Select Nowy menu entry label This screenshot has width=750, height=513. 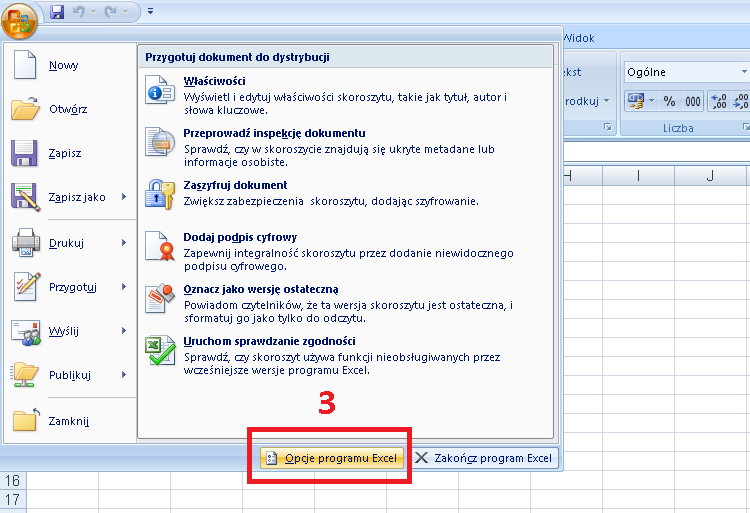click(x=64, y=65)
